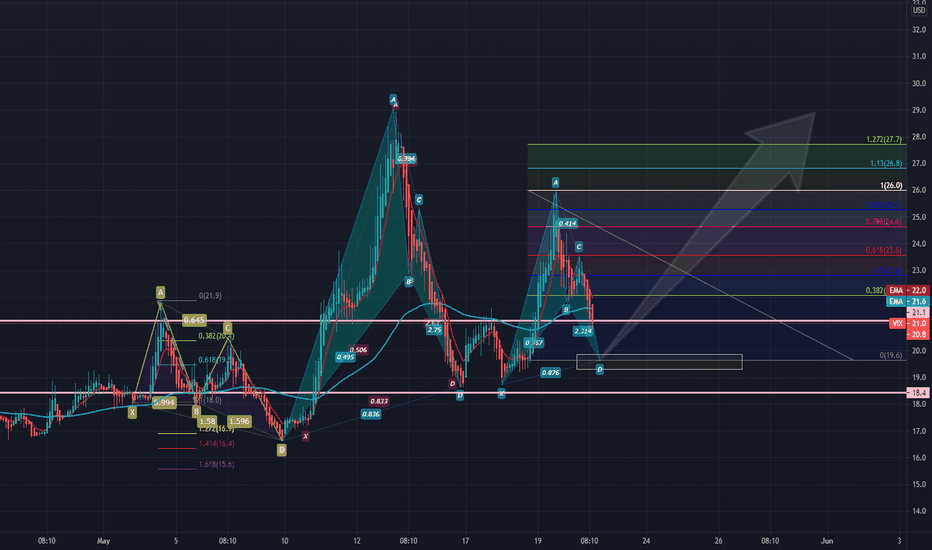
Task: Click the 1.13(26.8) Fibonacci label
Action: [x=886, y=164]
